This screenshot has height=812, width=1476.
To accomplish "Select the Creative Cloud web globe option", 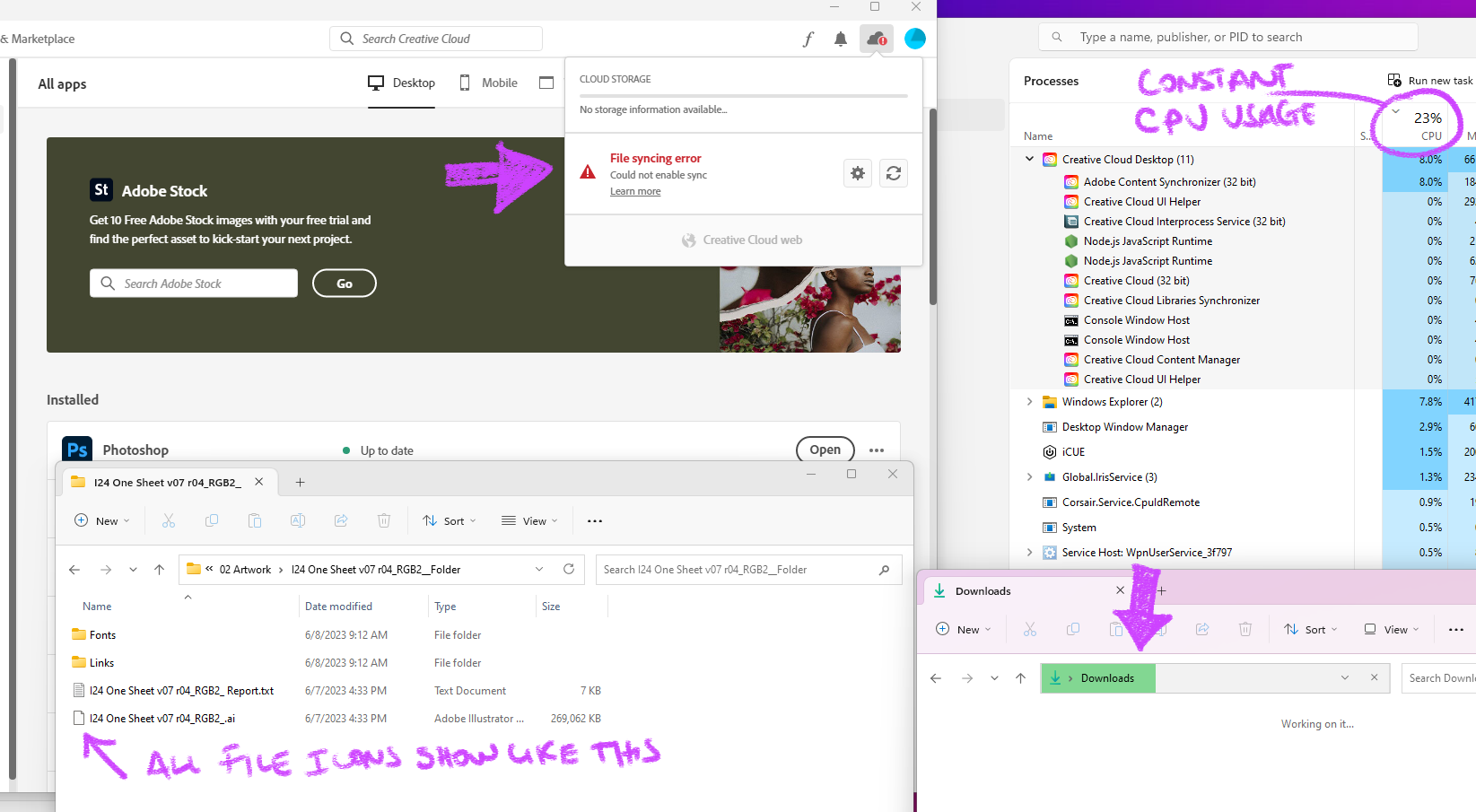I will [742, 240].
